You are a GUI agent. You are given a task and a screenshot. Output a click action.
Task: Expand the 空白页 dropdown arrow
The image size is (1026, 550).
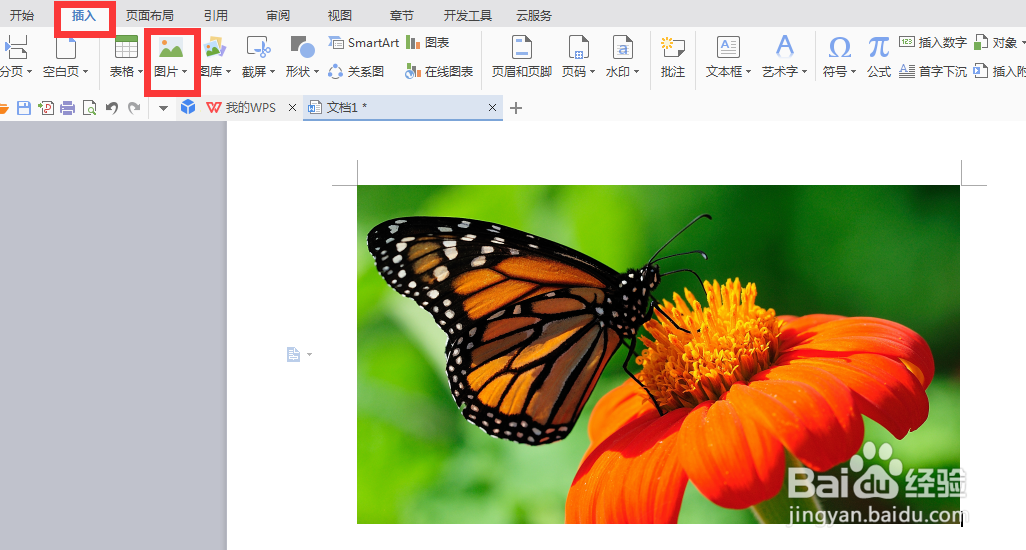[85, 72]
